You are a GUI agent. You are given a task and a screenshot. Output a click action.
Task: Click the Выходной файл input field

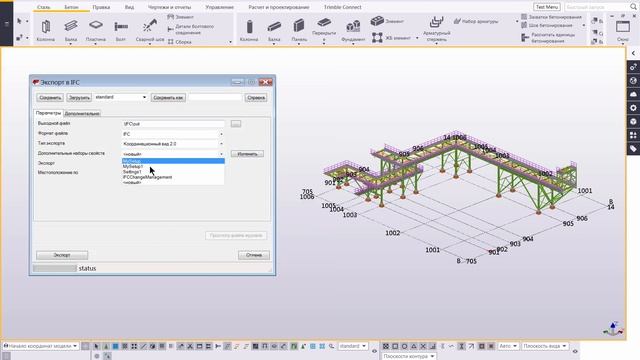tap(173, 124)
